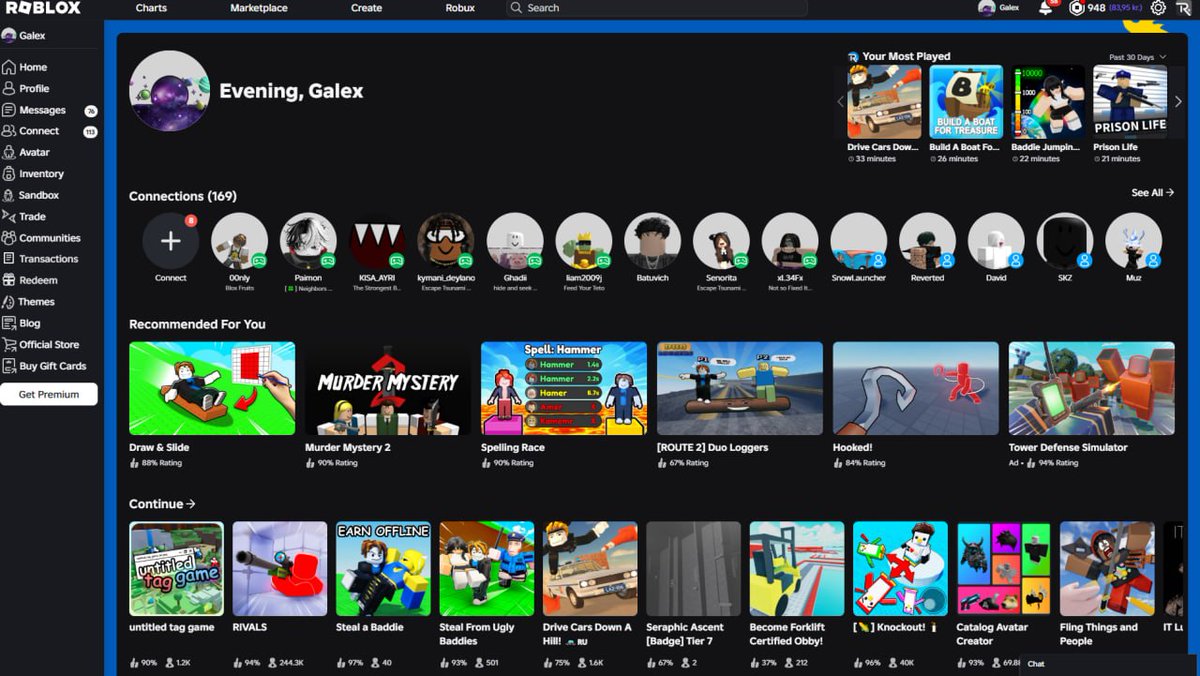
Task: Open Blog in the sidebar
Action: click(22, 323)
